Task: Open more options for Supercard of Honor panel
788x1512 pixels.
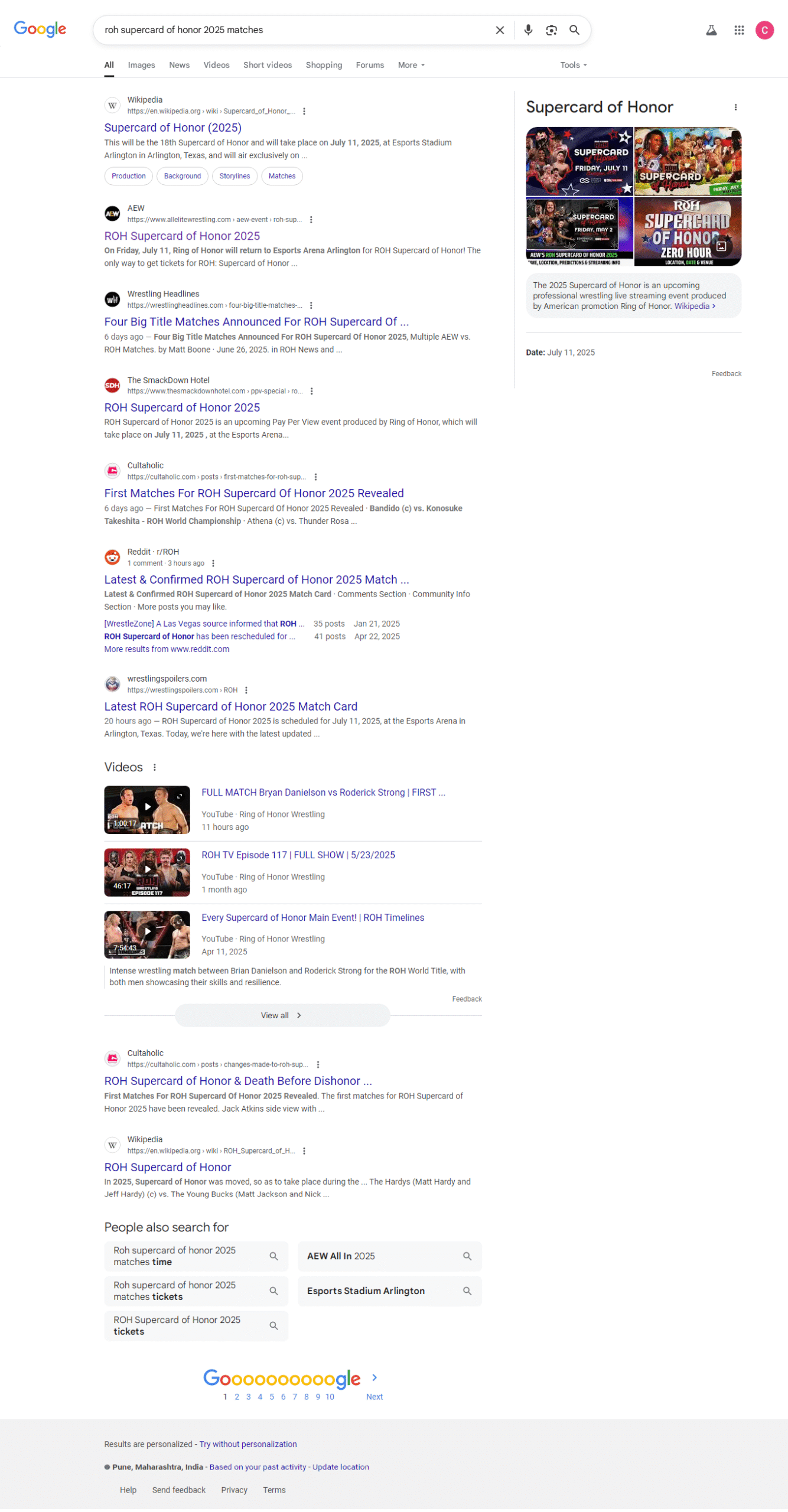Action: point(735,107)
